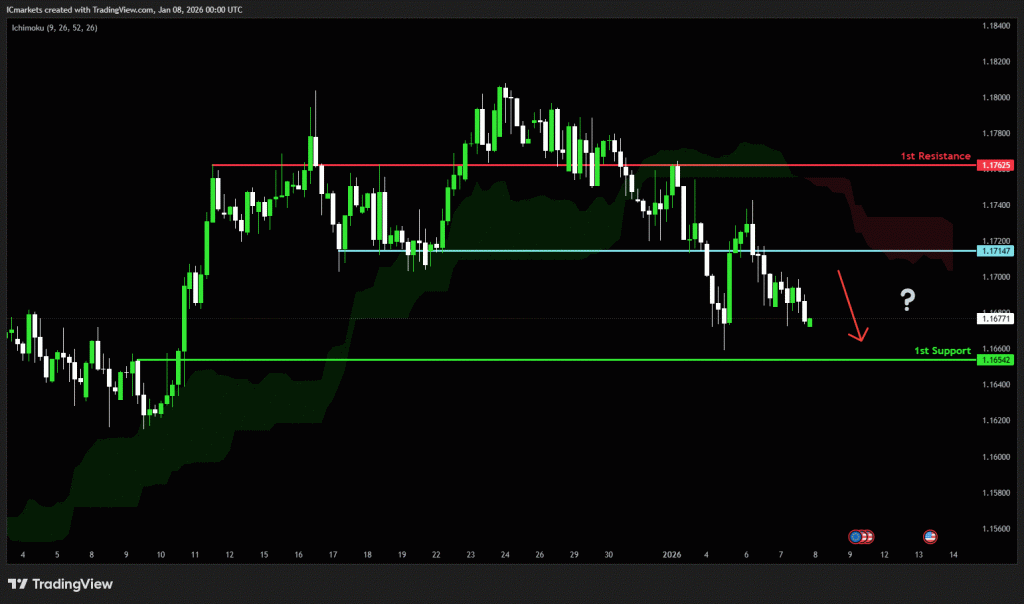Viewport: 1024px width, 604px height.
Task: Click the light-blue 1.17147 price tag
Action: 996,250
